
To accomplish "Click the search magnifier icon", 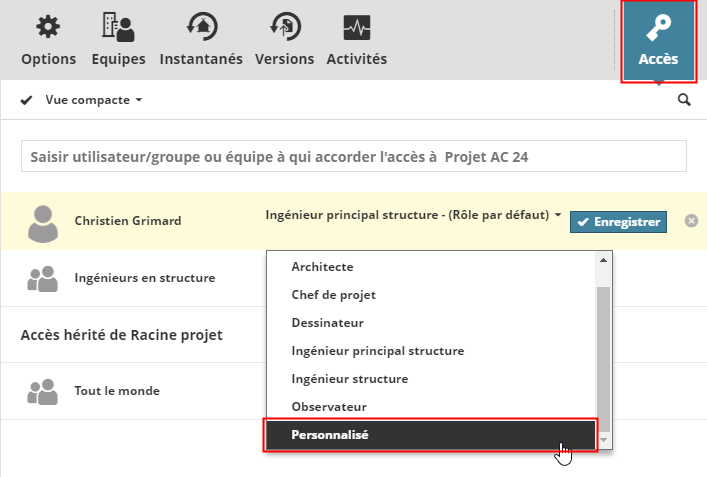I will [x=684, y=100].
